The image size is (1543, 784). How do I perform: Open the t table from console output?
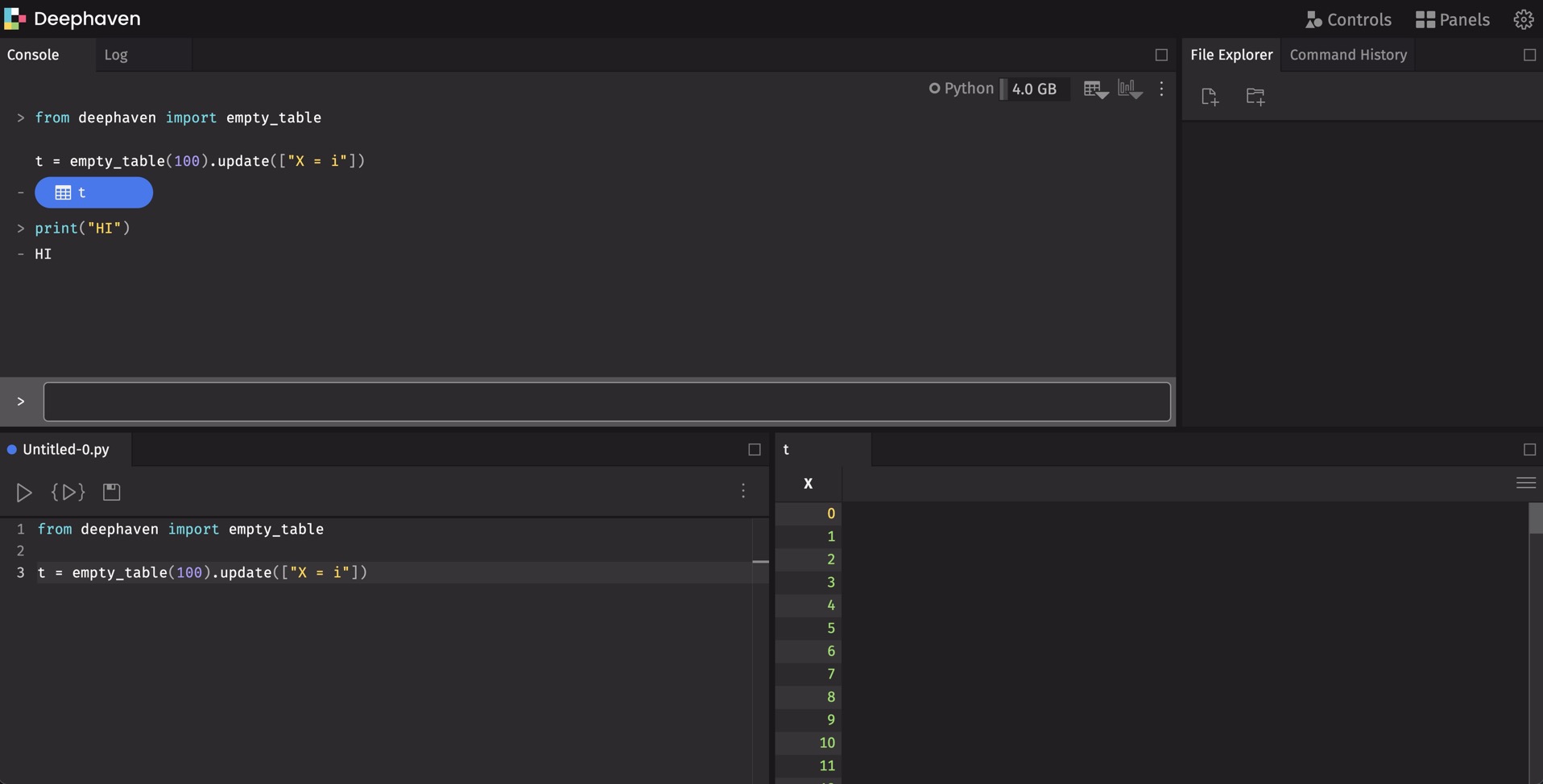point(93,192)
